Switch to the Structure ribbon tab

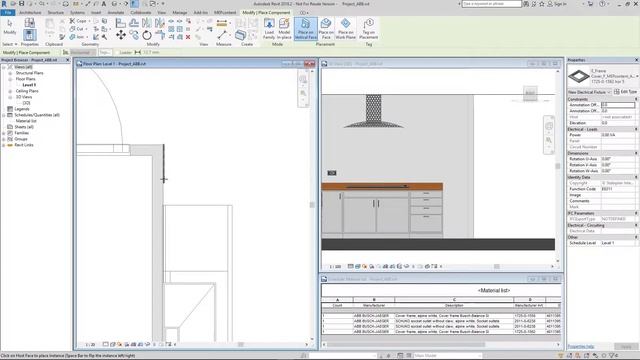click(x=56, y=13)
